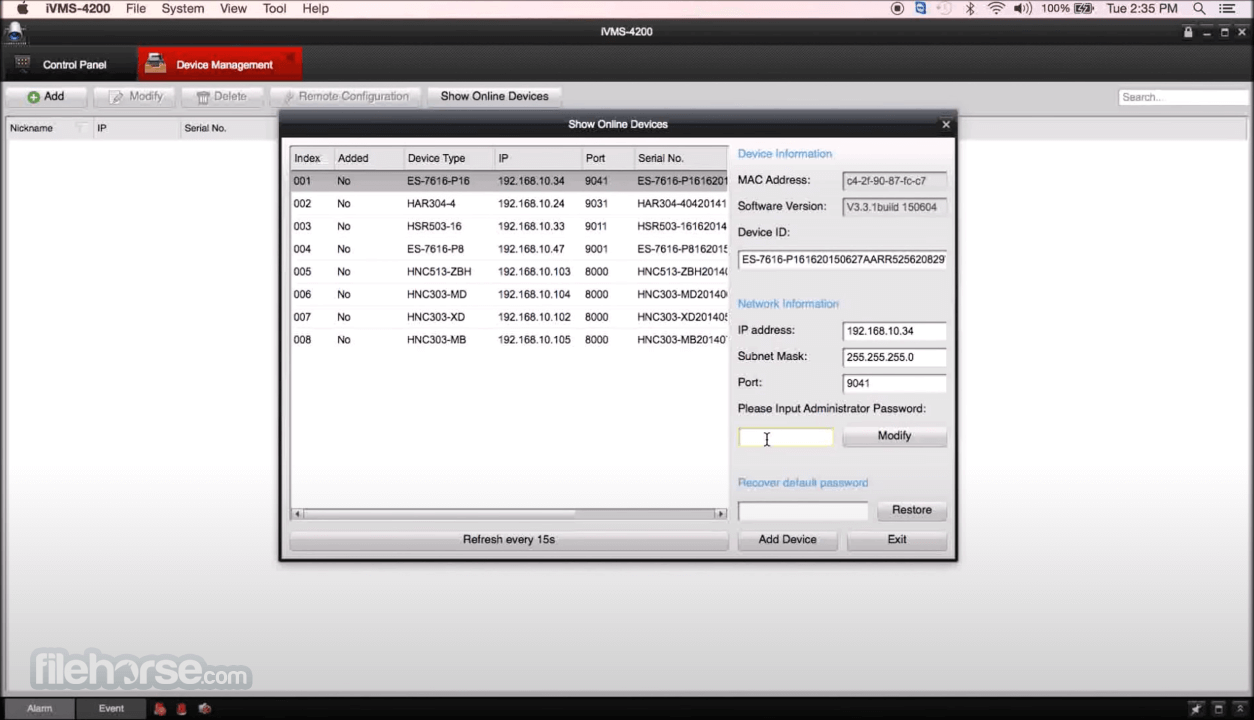Click the first red alarm icon beside Event
The width and height of the screenshot is (1254, 720).
coord(160,709)
